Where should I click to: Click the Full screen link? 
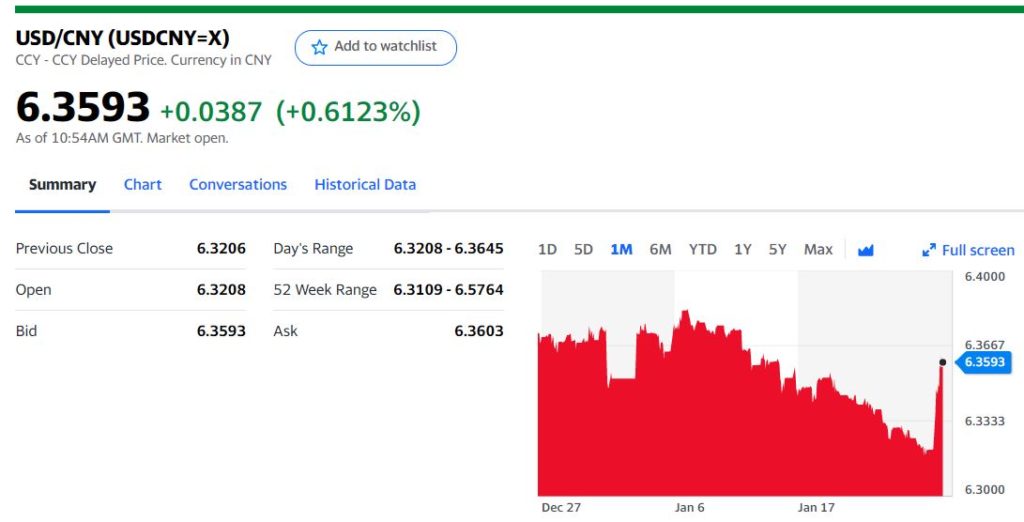(x=977, y=250)
